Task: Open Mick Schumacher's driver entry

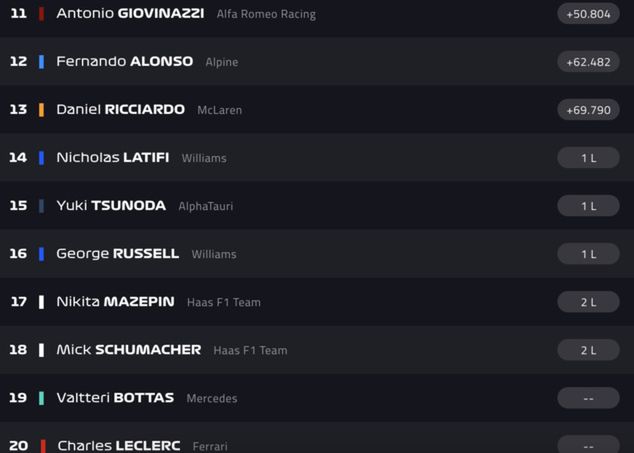Action: [x=128, y=350]
